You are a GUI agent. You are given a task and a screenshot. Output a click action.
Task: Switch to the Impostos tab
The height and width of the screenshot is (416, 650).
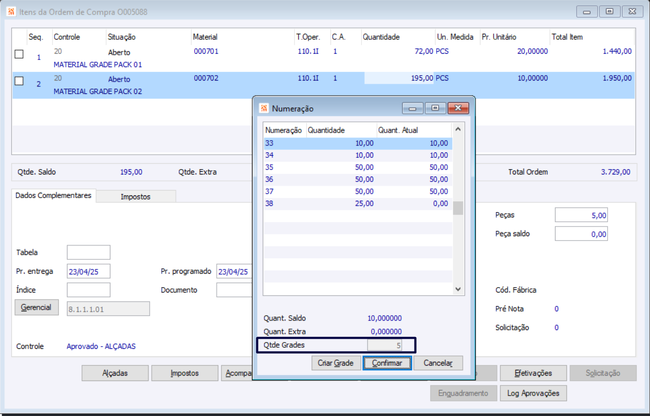click(x=136, y=196)
